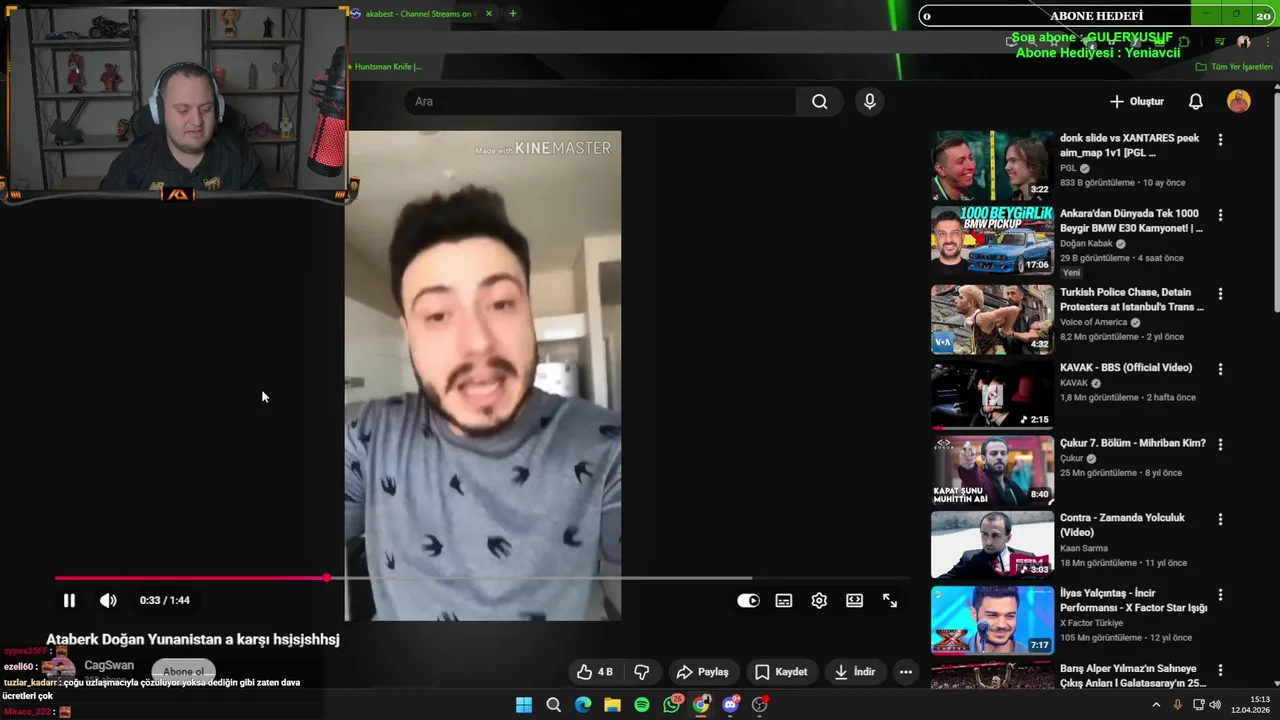The width and height of the screenshot is (1280, 720).
Task: Open 'Turkish Police Chase' video thumbnail
Action: click(992, 319)
